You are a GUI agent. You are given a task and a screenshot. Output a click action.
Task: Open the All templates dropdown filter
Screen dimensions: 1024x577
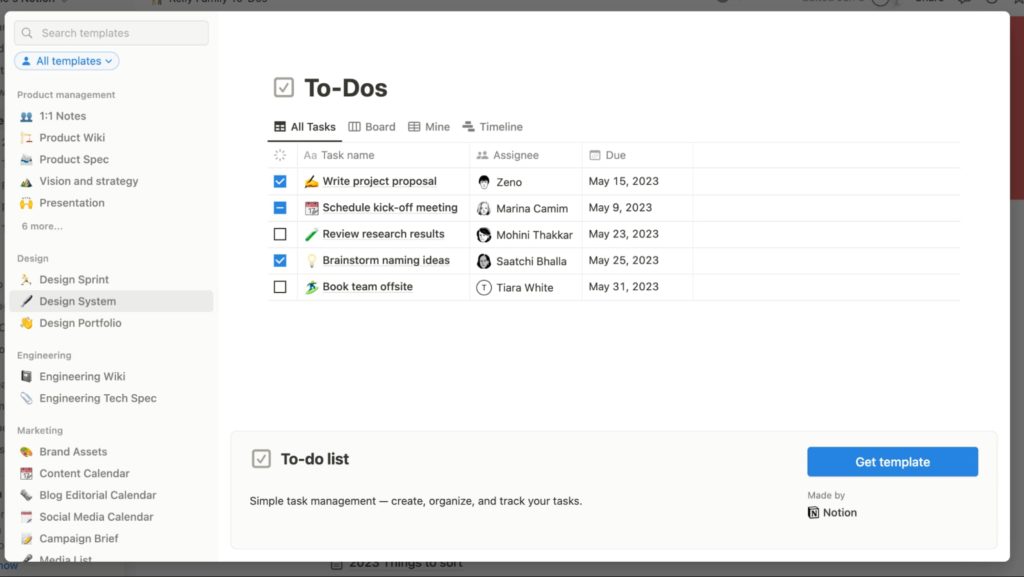[67, 61]
